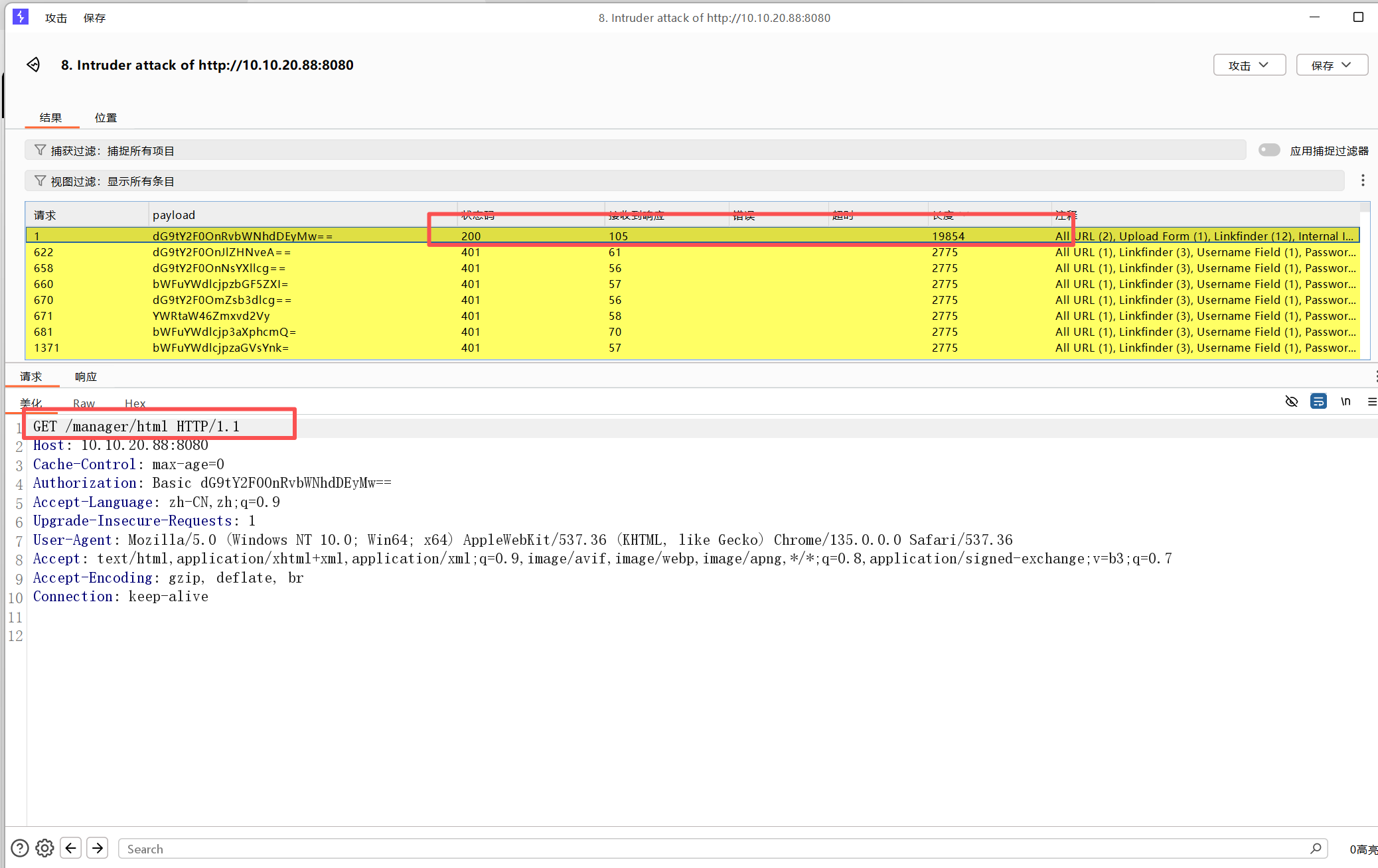1378x868 pixels.
Task: Toggle the \n non-printable characters button
Action: [1345, 401]
